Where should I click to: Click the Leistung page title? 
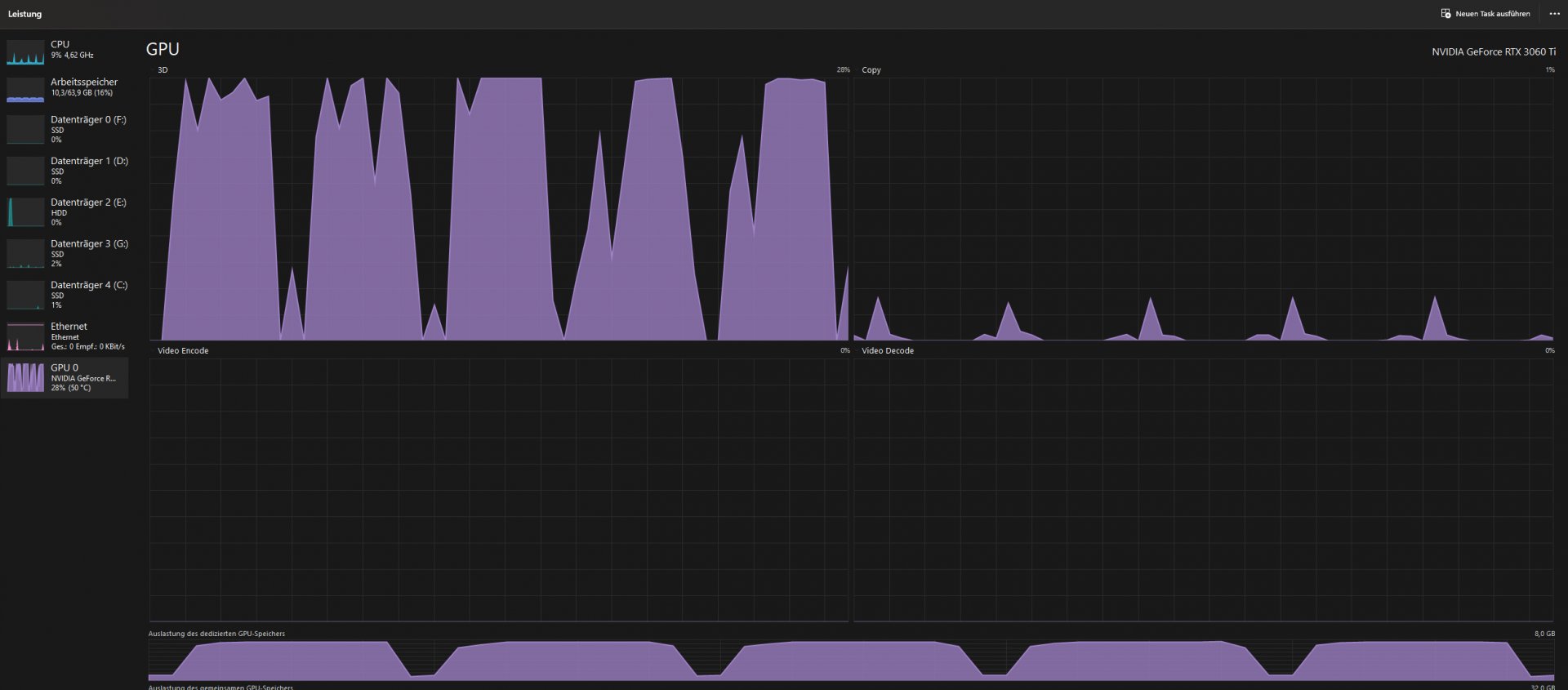pyautogui.click(x=24, y=14)
